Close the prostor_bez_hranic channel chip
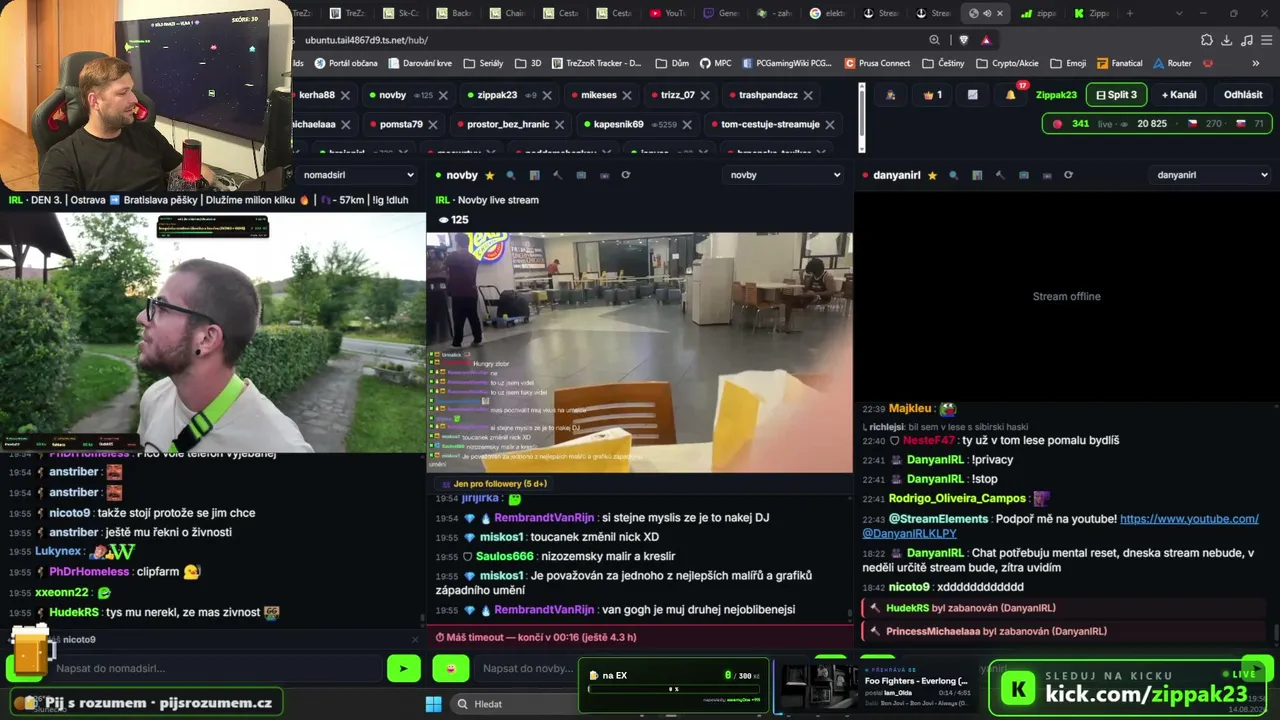The image size is (1280, 720). coord(560,124)
